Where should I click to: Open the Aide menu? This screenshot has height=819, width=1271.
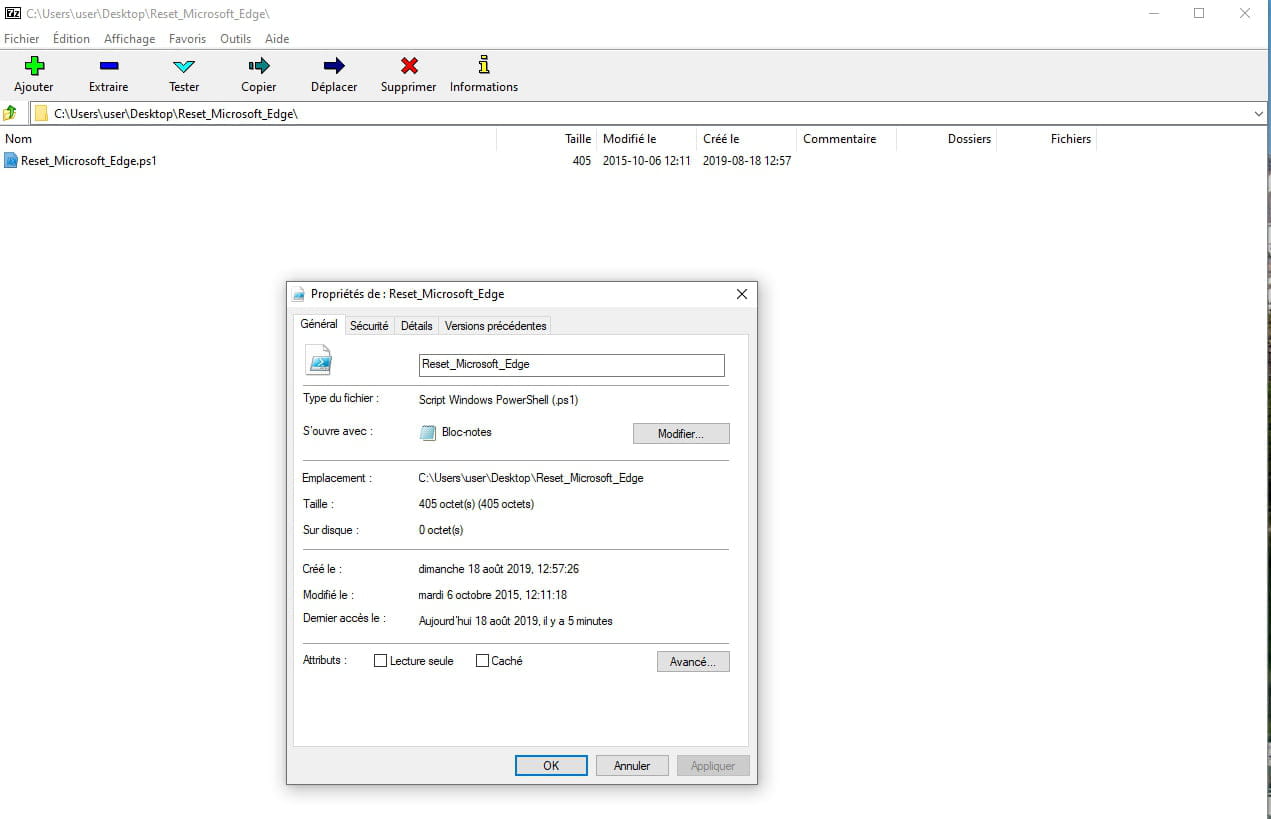click(277, 39)
